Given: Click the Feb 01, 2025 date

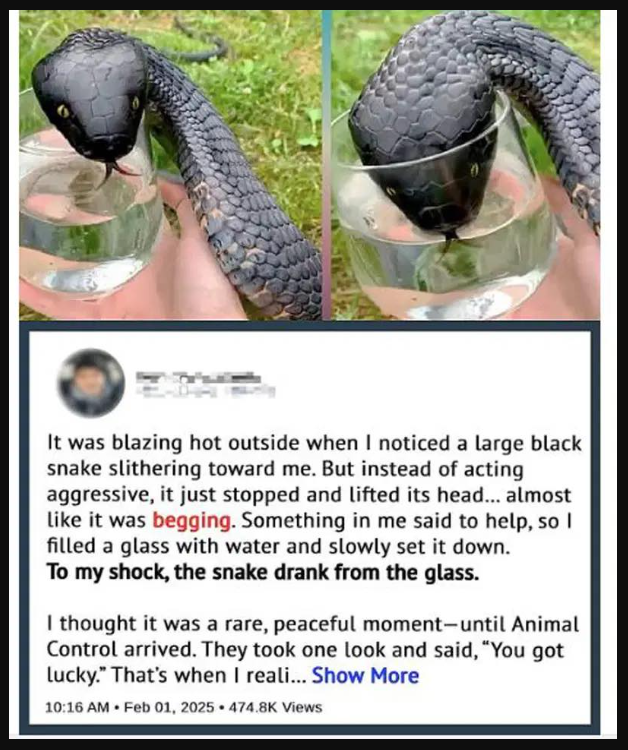Looking at the screenshot, I should coord(169,707).
